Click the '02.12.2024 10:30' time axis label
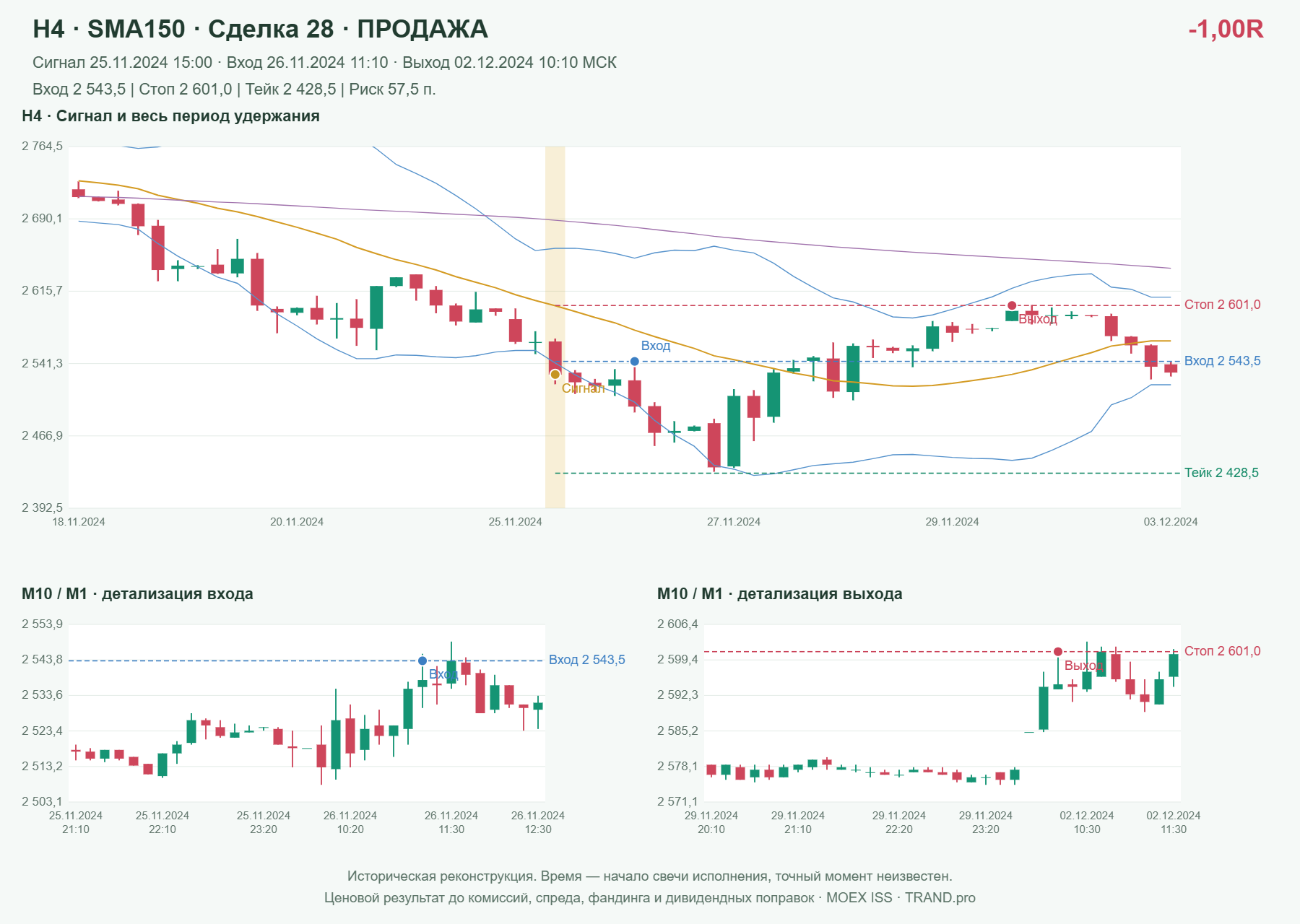Image resolution: width=1300 pixels, height=924 pixels. pos(1087,822)
